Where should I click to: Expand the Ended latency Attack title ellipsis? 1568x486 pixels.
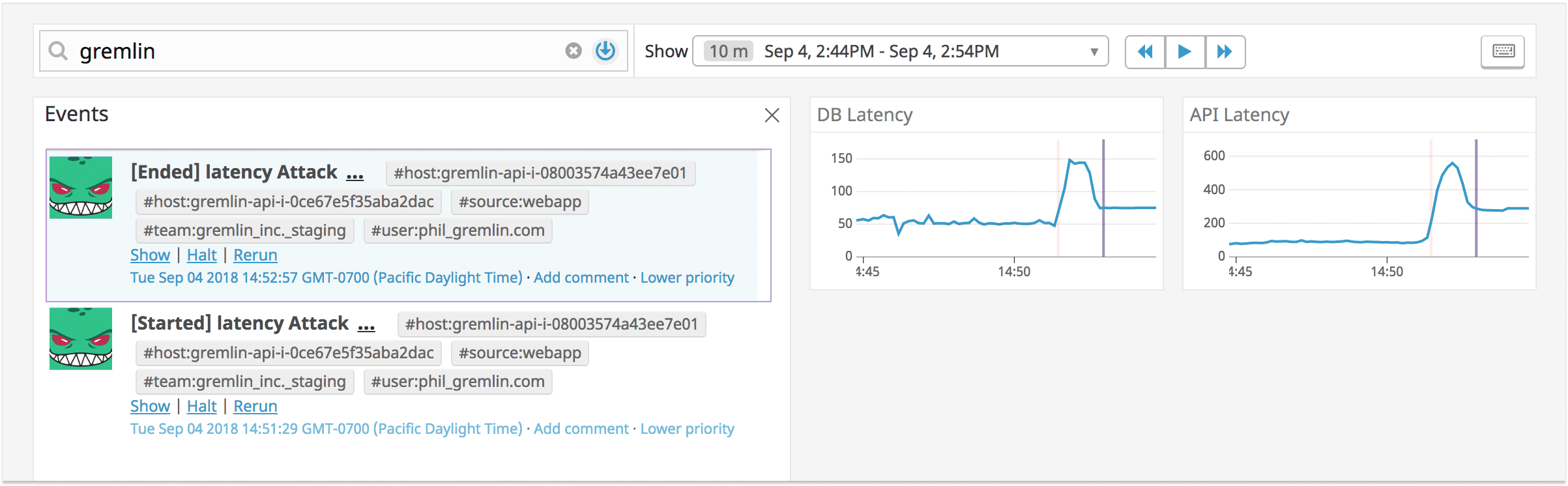[355, 174]
